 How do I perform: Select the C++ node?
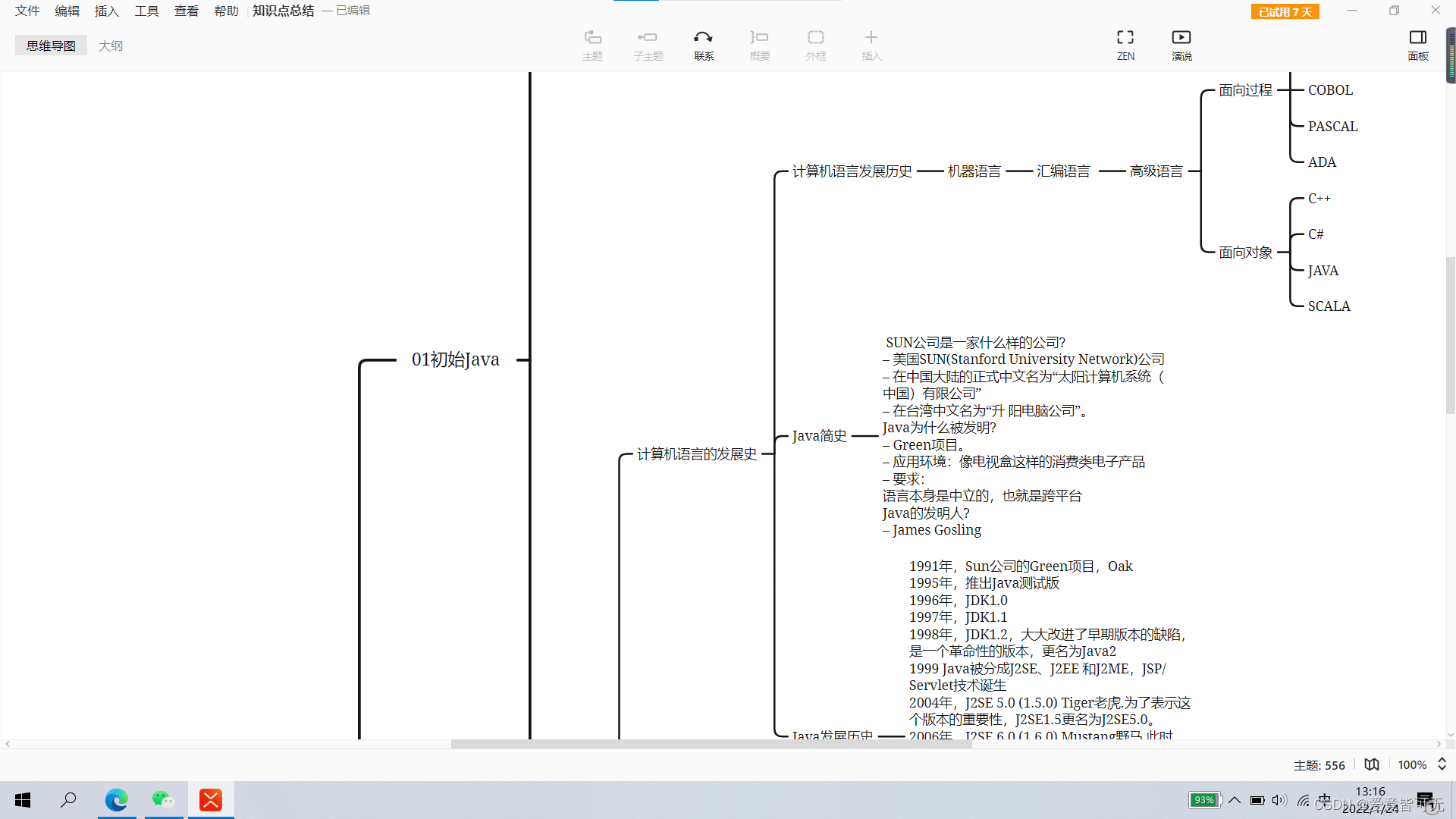click(1319, 199)
